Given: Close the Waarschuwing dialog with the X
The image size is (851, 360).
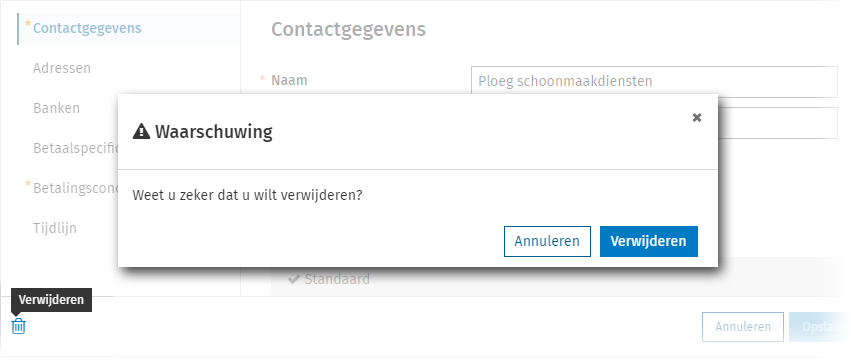Looking at the screenshot, I should point(697,117).
